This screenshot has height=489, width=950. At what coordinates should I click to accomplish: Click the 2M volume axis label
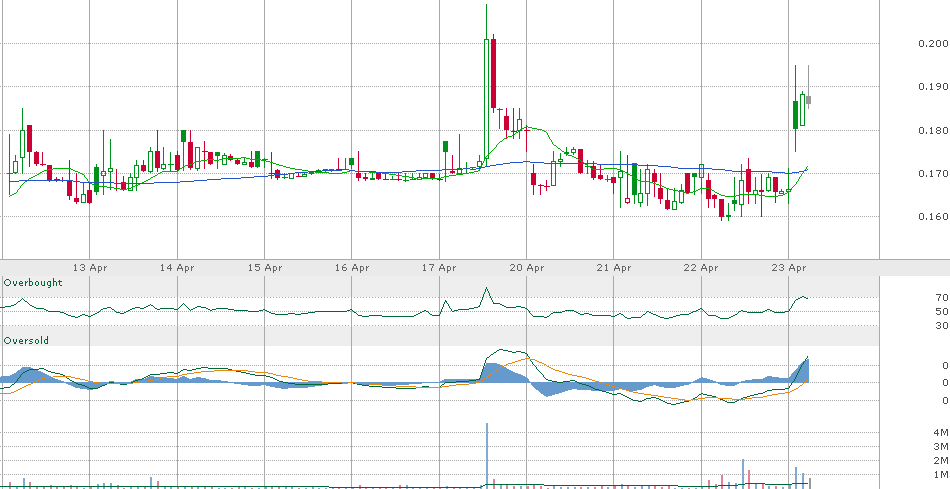[941, 461]
